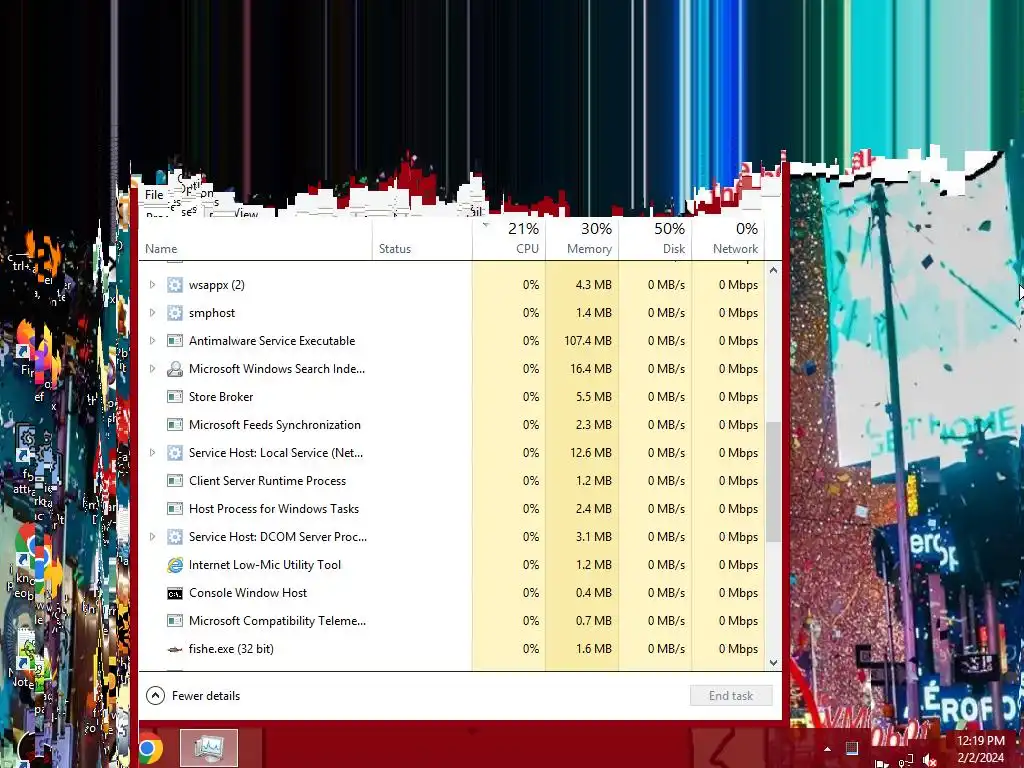Viewport: 1024px width, 768px height.
Task: Click the Task Manager taskbar button
Action: [208, 748]
